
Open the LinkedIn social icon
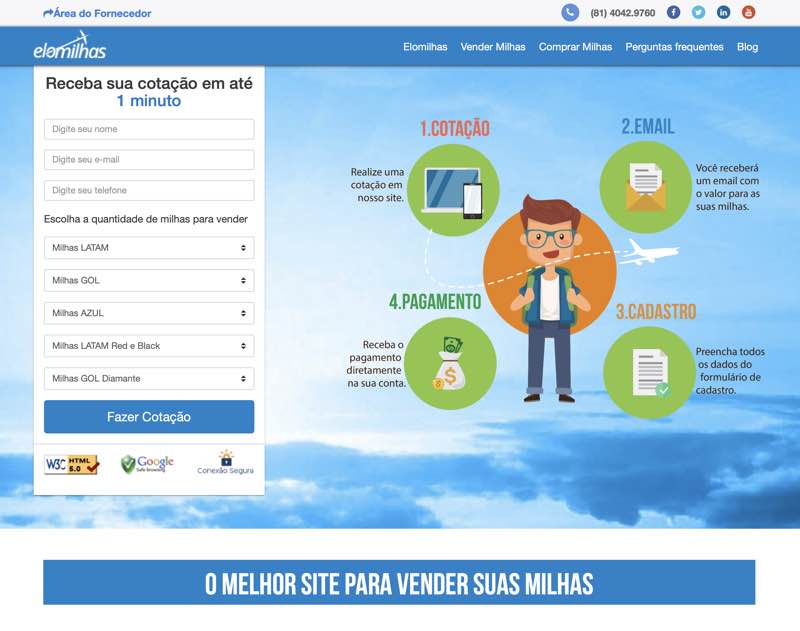[x=723, y=12]
